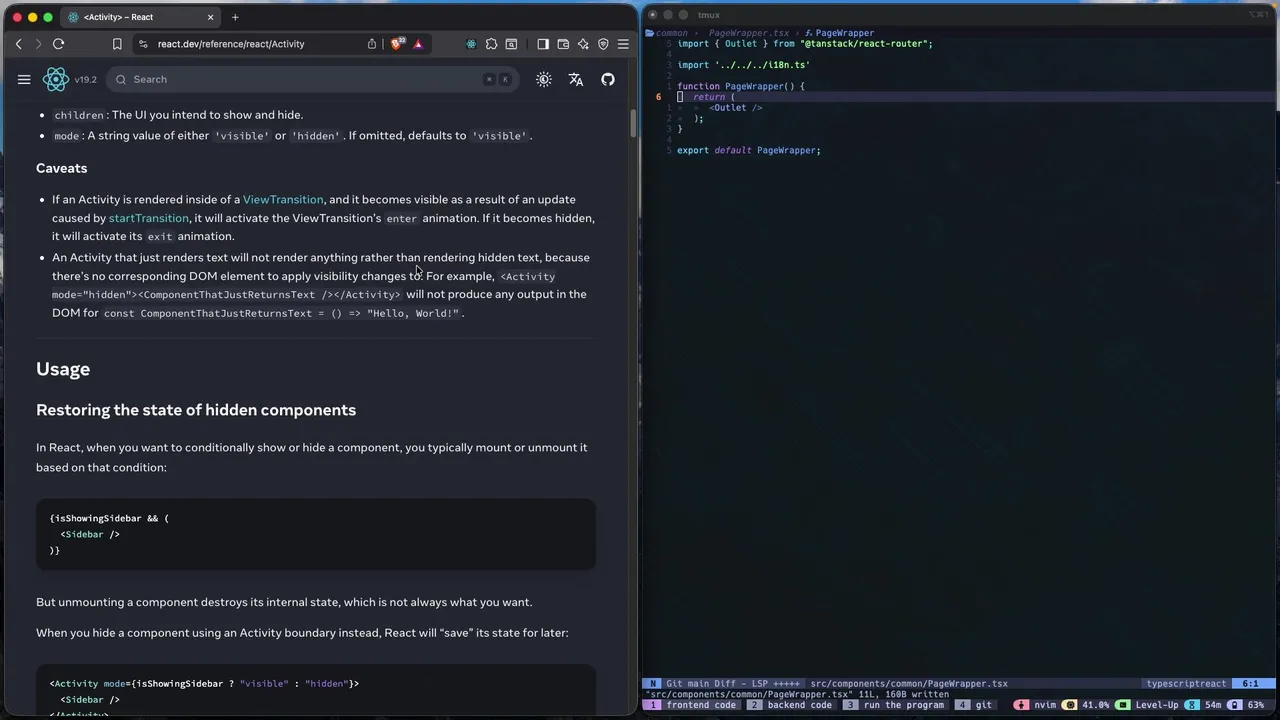This screenshot has height=720, width=1280.
Task: Open Brave Wallet icon
Action: point(563,44)
